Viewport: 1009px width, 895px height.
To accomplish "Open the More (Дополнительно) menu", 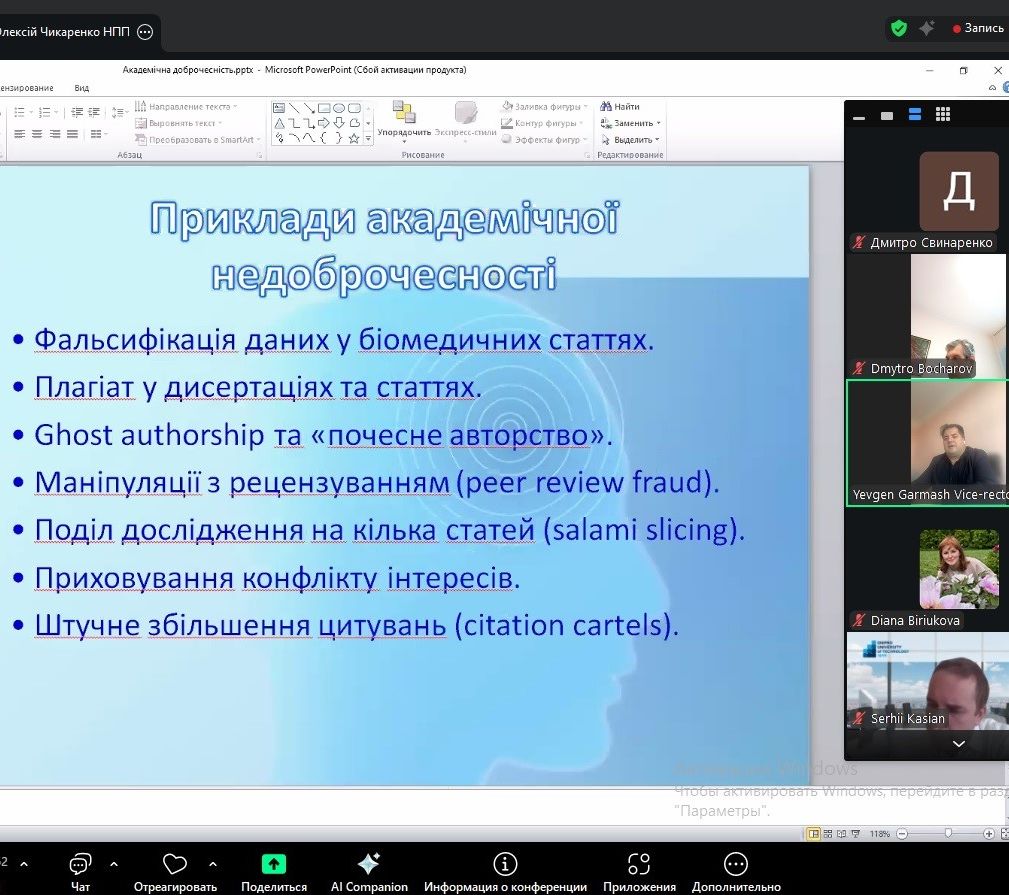I will [735, 864].
